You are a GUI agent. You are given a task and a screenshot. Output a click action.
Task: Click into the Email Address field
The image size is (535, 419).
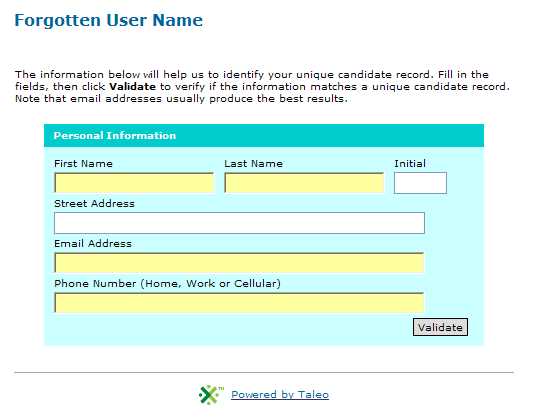coord(239,263)
